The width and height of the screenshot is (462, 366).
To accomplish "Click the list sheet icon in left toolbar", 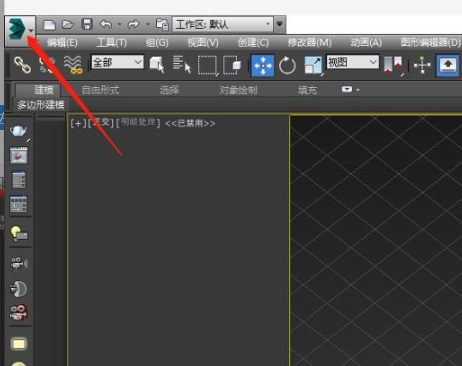I will [19, 179].
